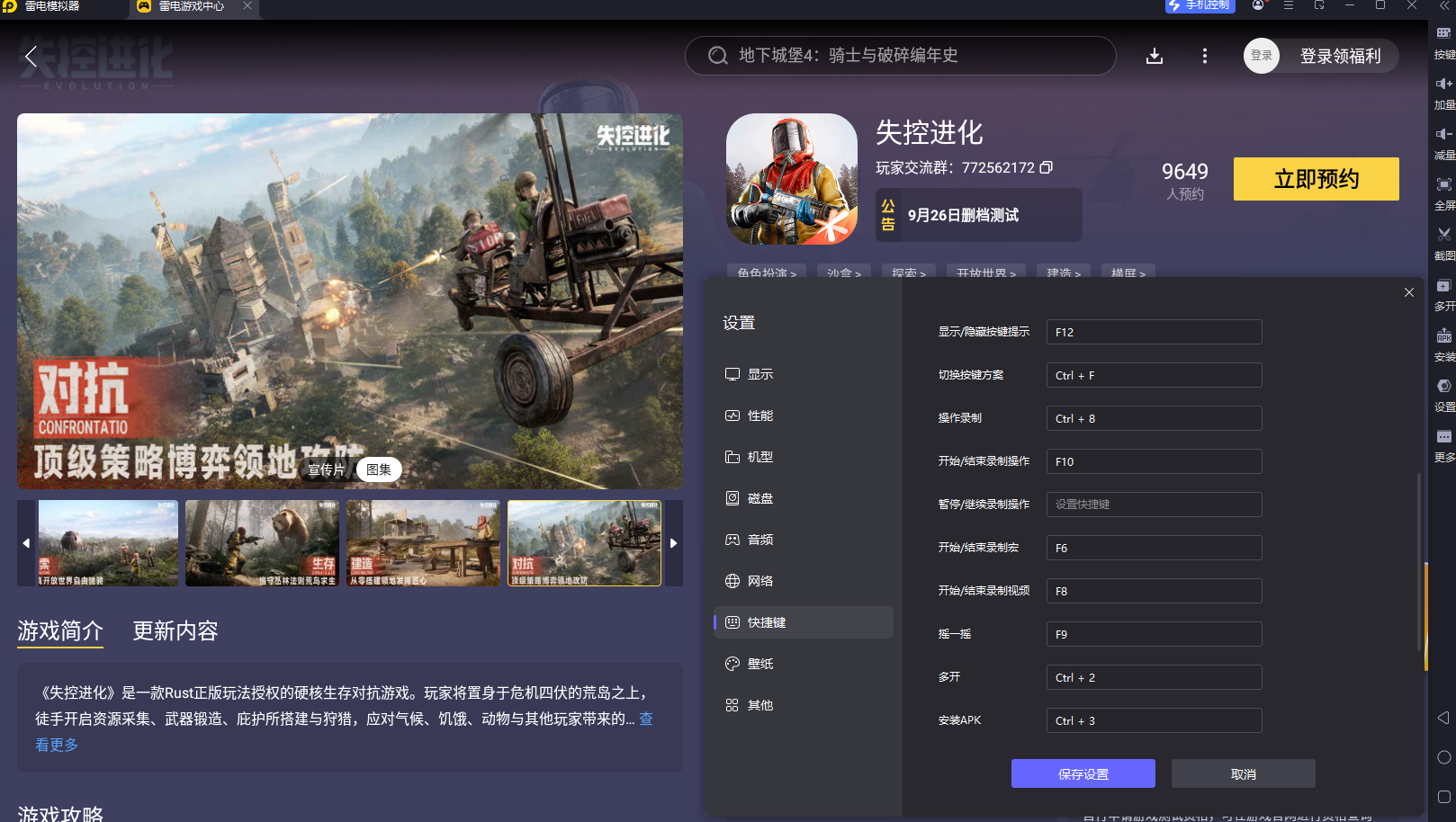The height and width of the screenshot is (822, 1456).
Task: Select 机型 in the settings sidebar
Action: (x=804, y=457)
